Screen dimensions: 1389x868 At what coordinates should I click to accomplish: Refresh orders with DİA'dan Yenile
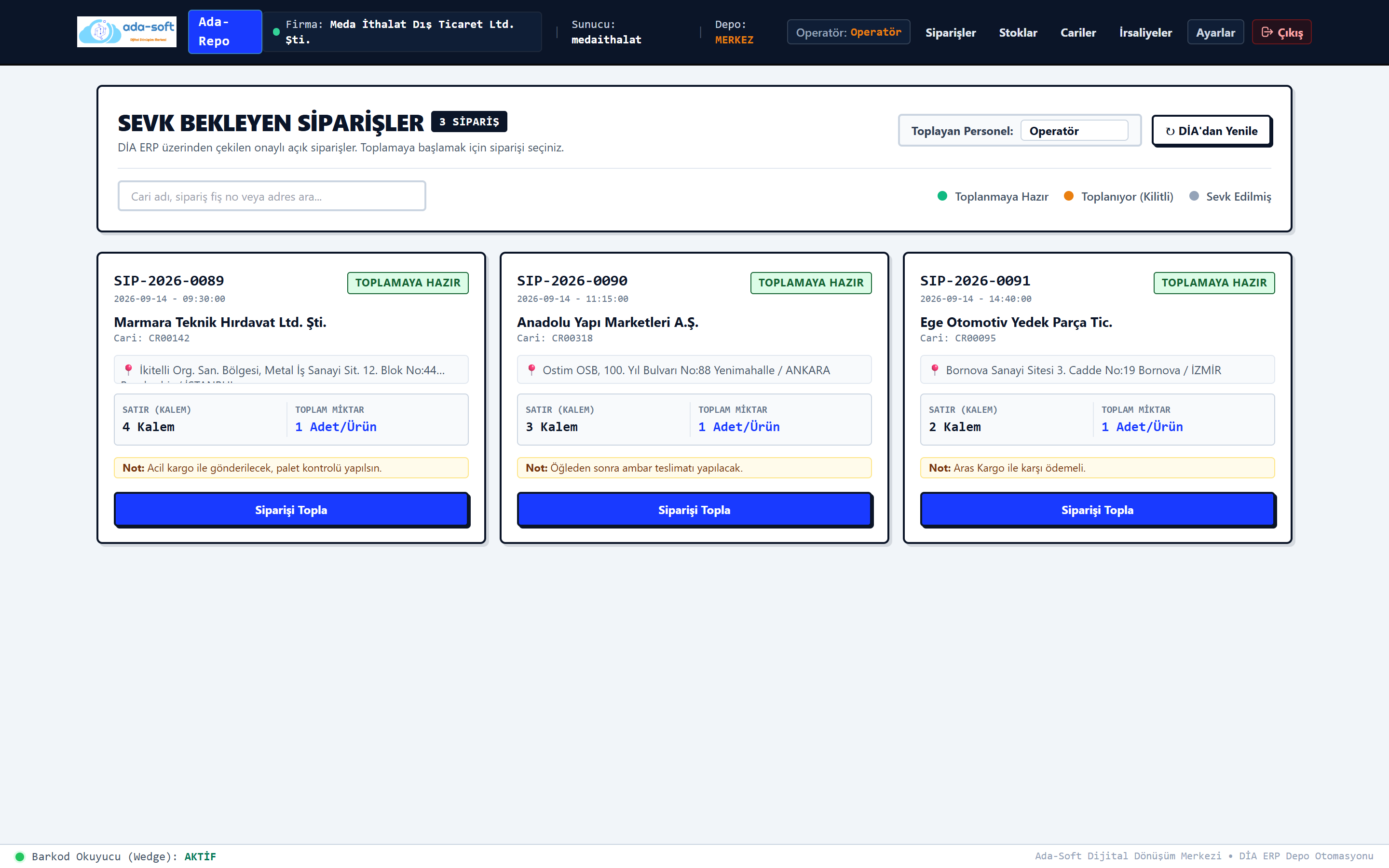point(1212,131)
